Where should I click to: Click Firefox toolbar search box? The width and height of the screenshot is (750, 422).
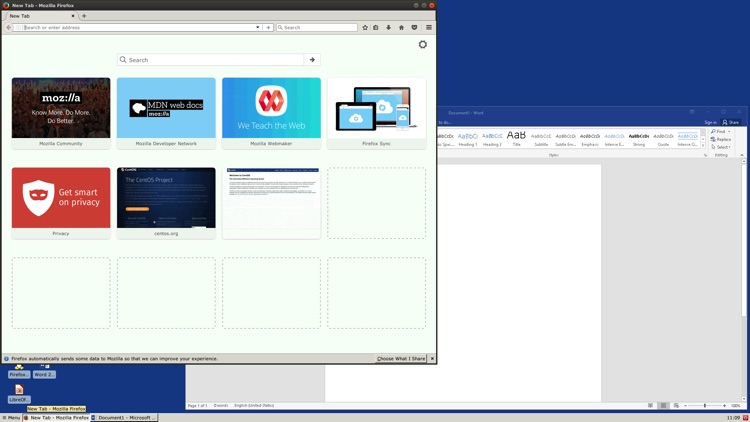[x=317, y=27]
